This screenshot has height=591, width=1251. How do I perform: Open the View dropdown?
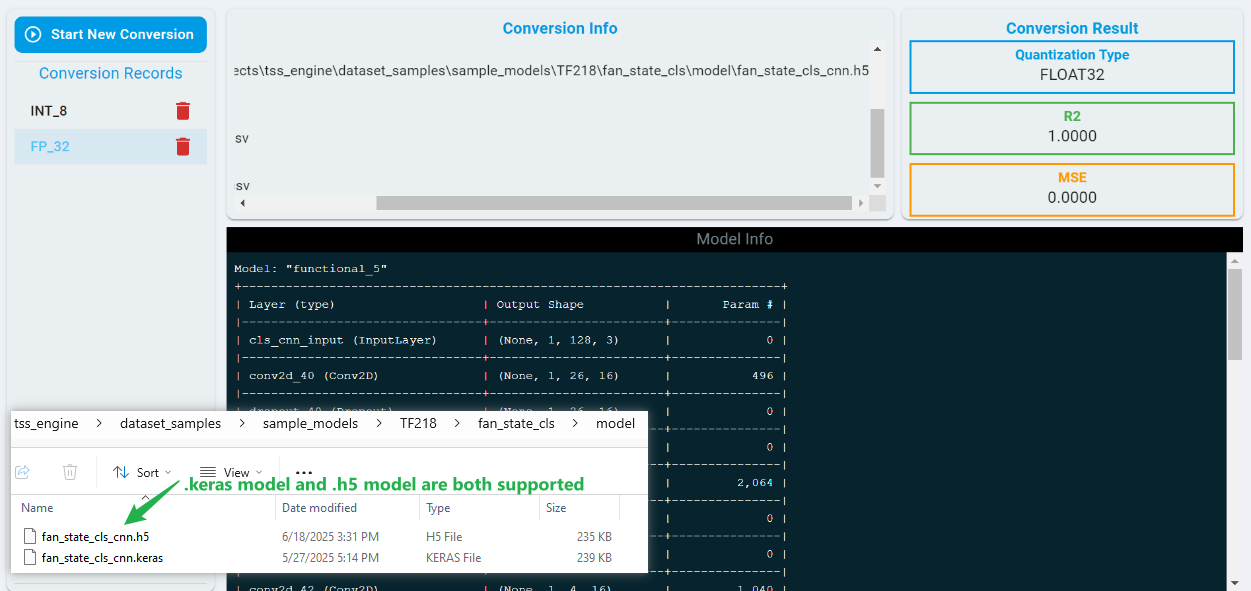230,472
